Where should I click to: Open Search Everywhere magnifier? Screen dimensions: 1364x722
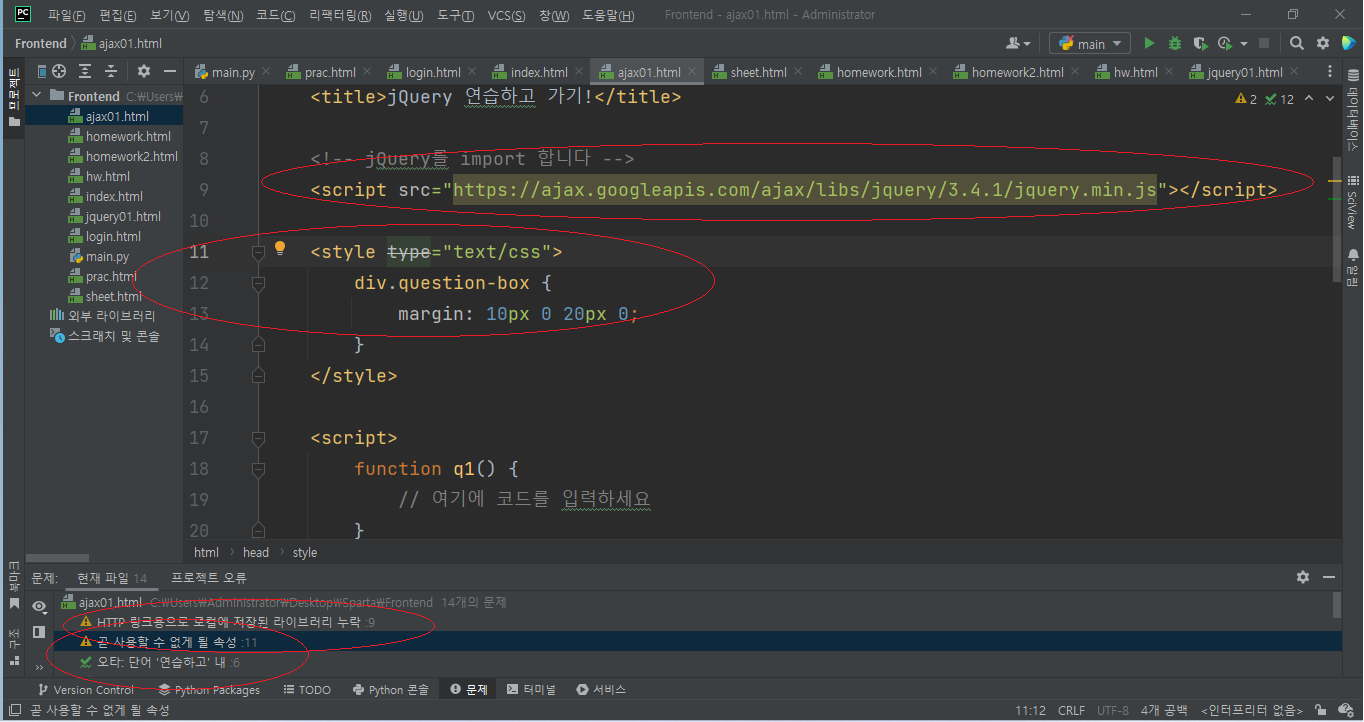pos(1297,44)
